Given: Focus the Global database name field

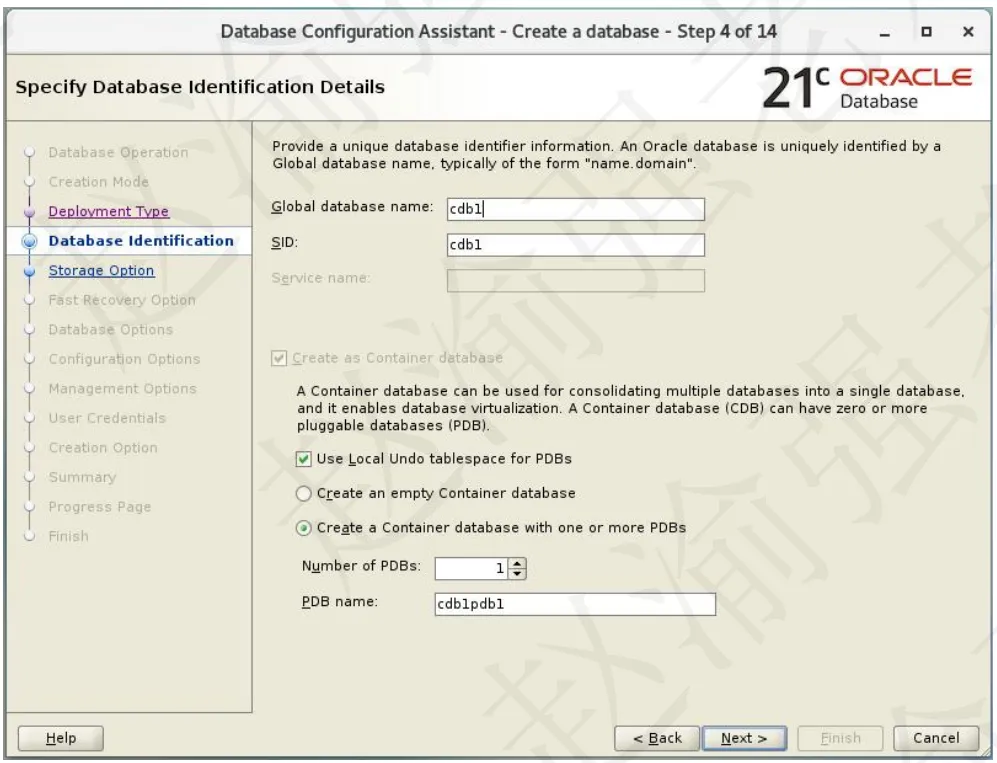Looking at the screenshot, I should click(575, 209).
